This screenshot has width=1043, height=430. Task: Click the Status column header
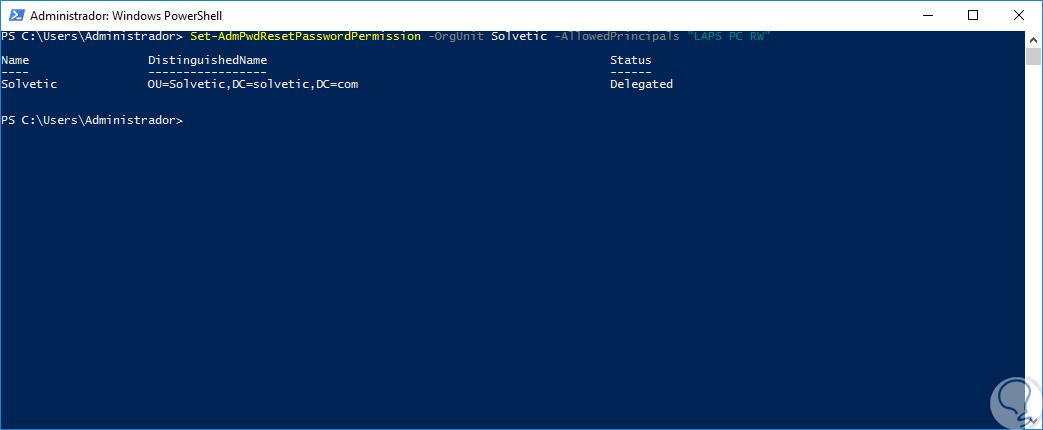[x=630, y=60]
